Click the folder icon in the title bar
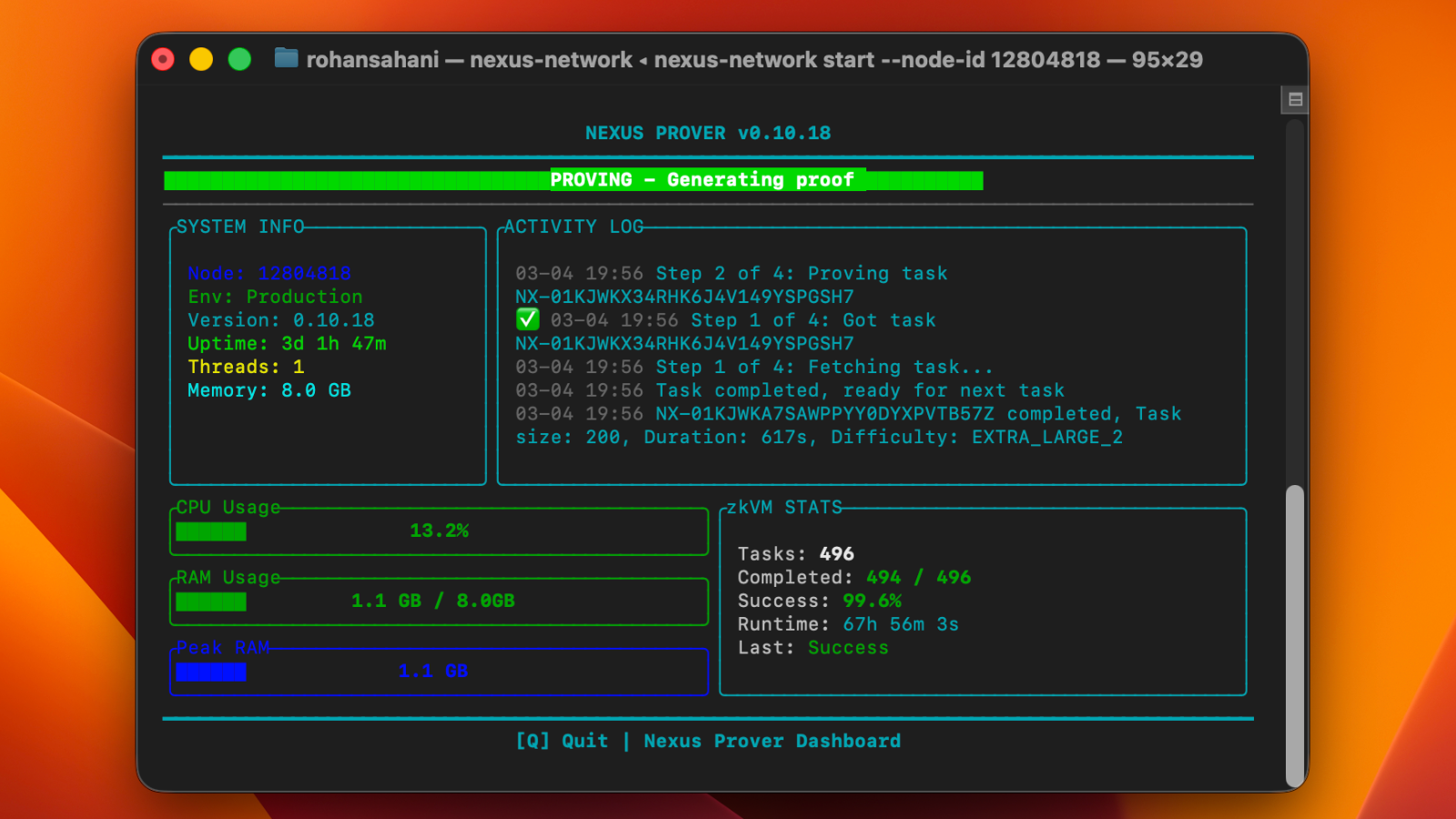The height and width of the screenshot is (819, 1456). (x=287, y=58)
